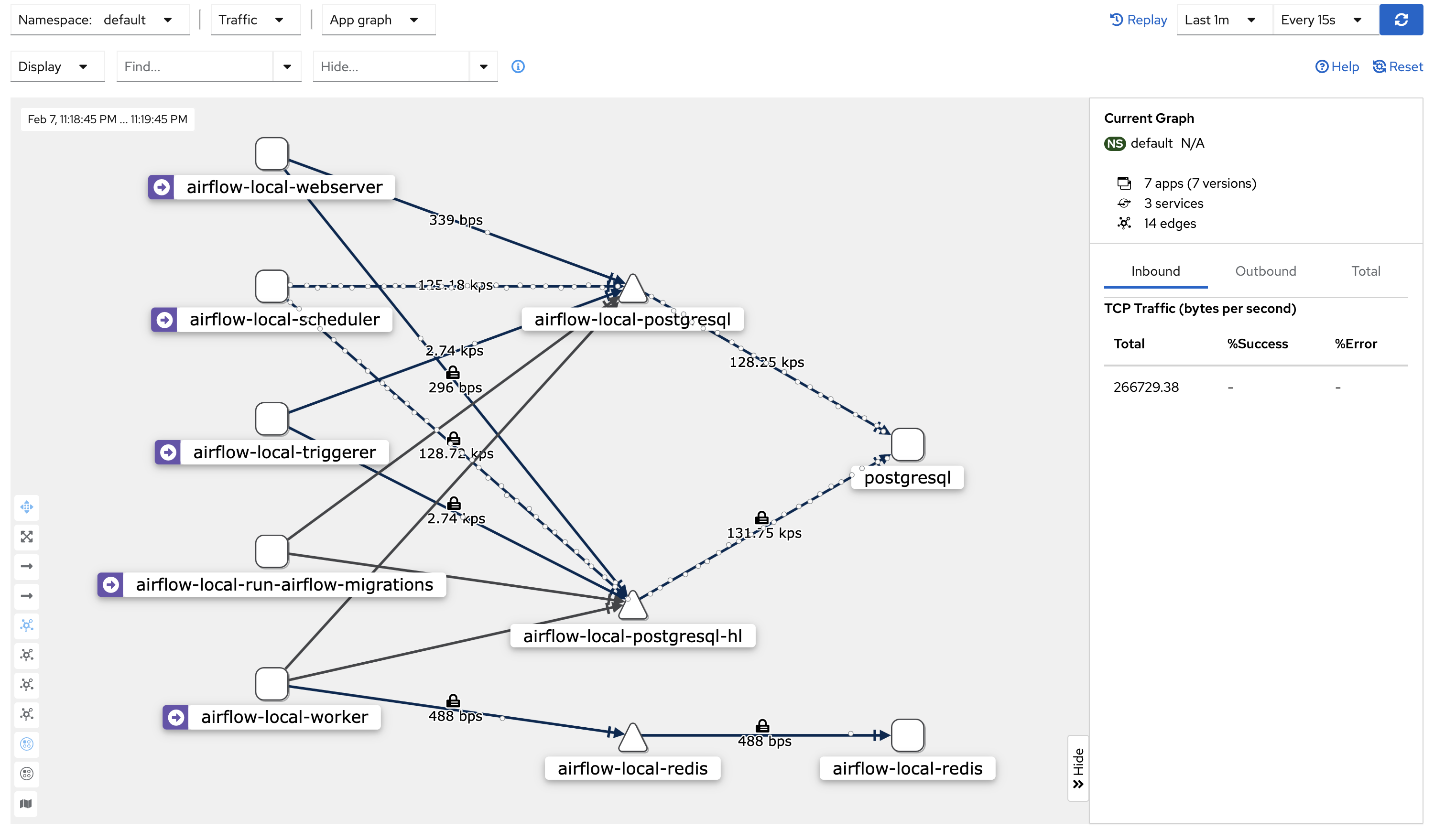Show the legend via map icon
The height and width of the screenshot is (840, 1434).
pyautogui.click(x=27, y=804)
